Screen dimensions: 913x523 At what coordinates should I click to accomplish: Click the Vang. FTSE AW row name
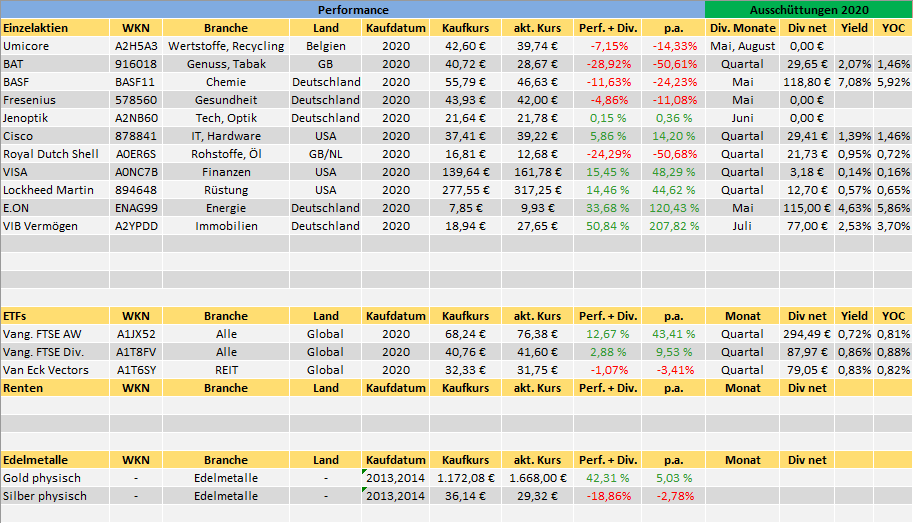pos(55,334)
